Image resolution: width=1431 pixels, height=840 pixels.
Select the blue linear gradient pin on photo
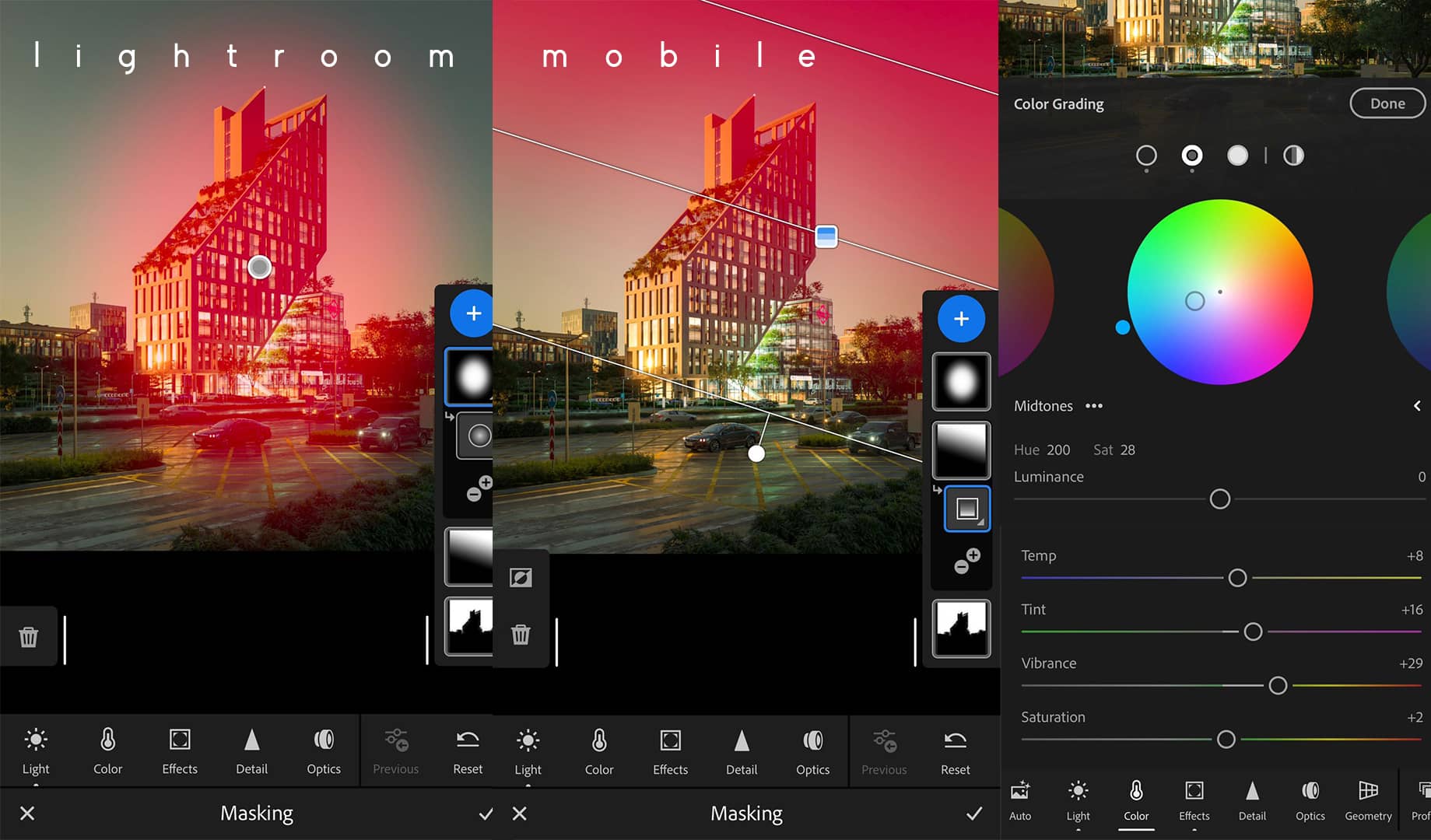pyautogui.click(x=826, y=236)
